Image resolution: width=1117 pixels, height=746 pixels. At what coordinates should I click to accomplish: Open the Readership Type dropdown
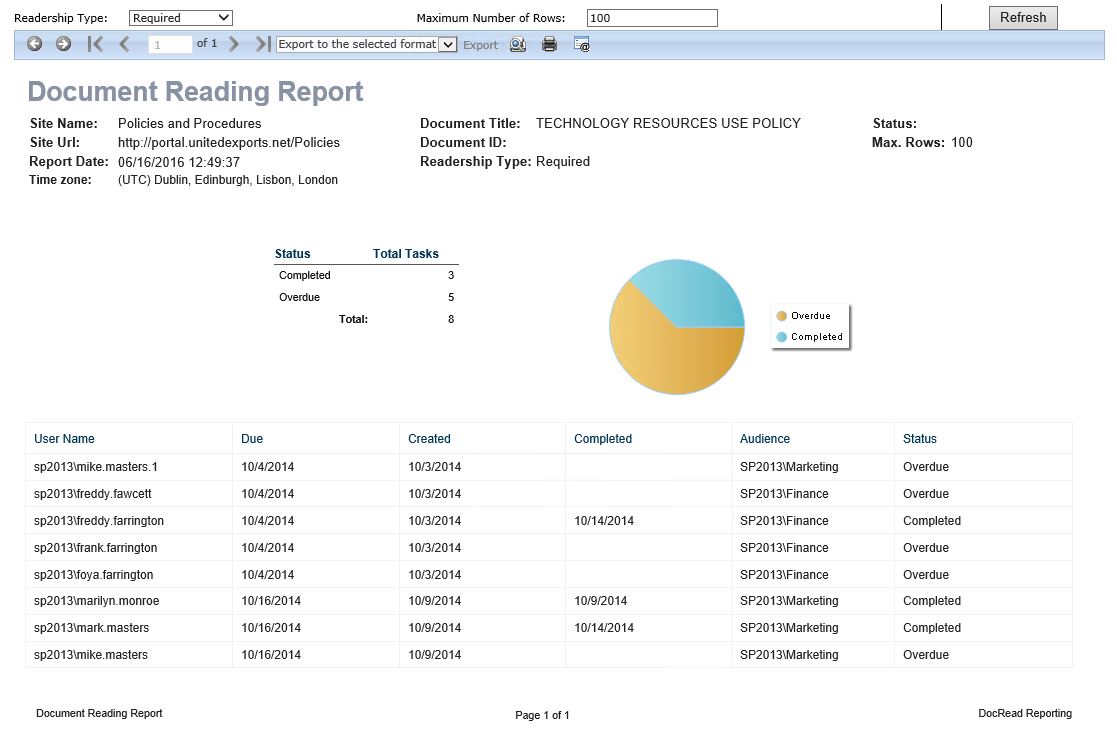[181, 18]
